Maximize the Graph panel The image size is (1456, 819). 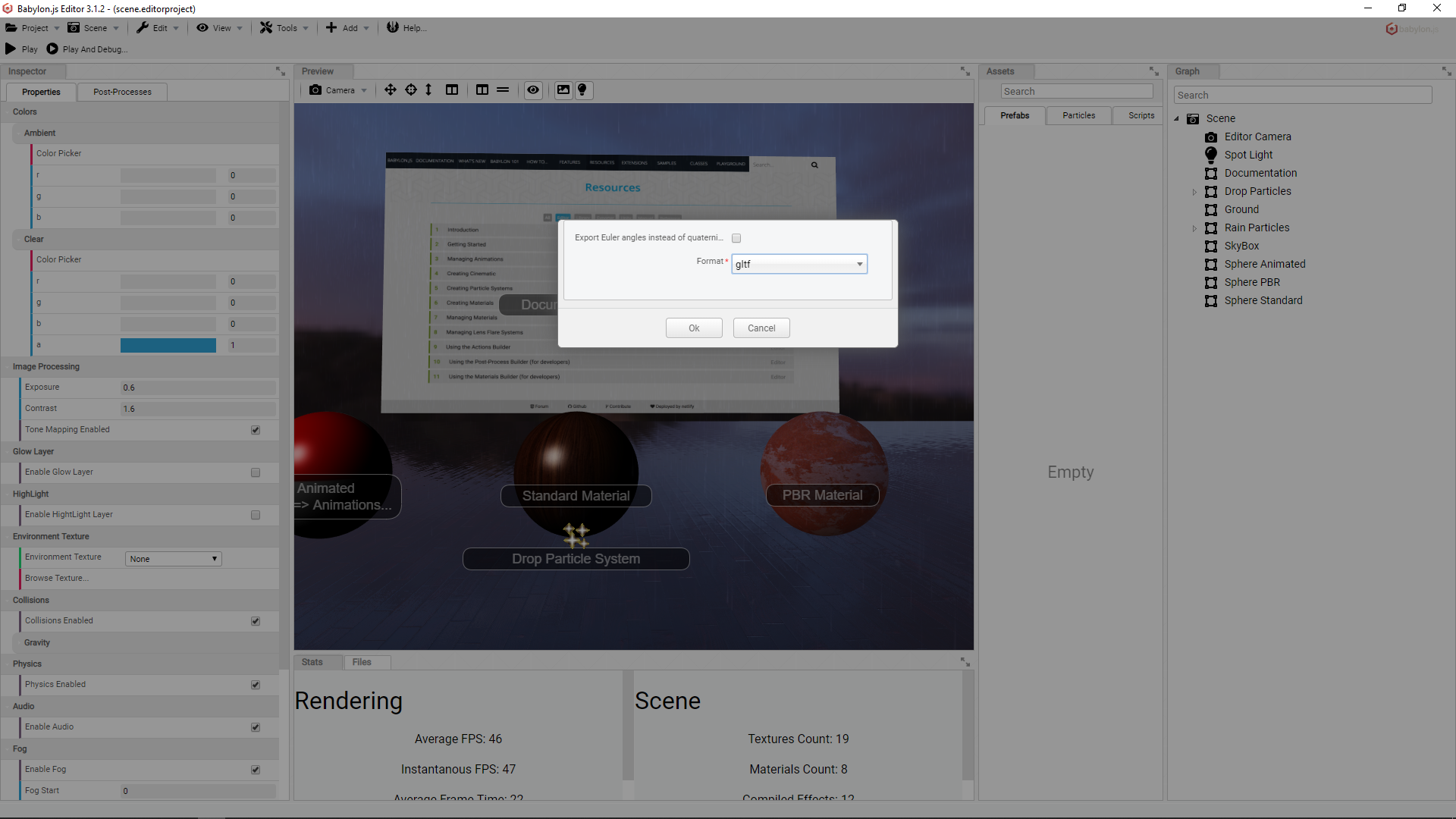1447,71
